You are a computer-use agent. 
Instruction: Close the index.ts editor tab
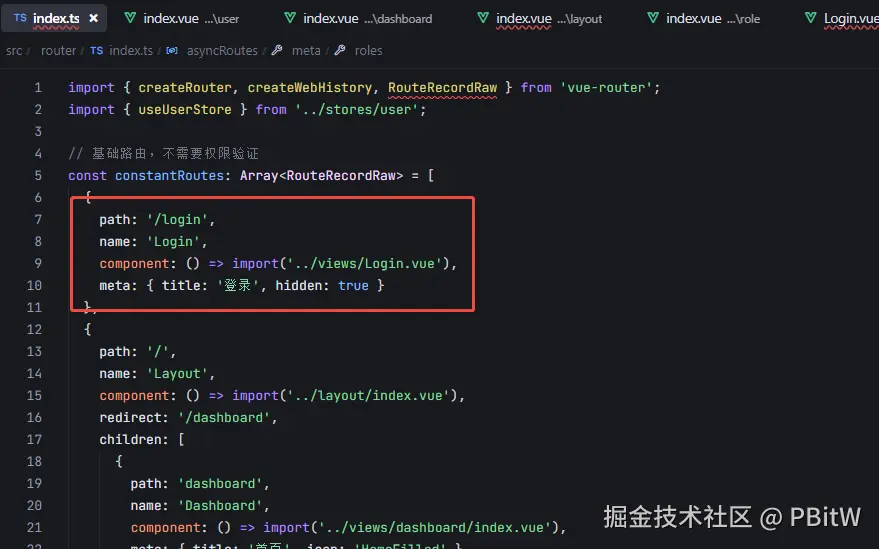94,19
